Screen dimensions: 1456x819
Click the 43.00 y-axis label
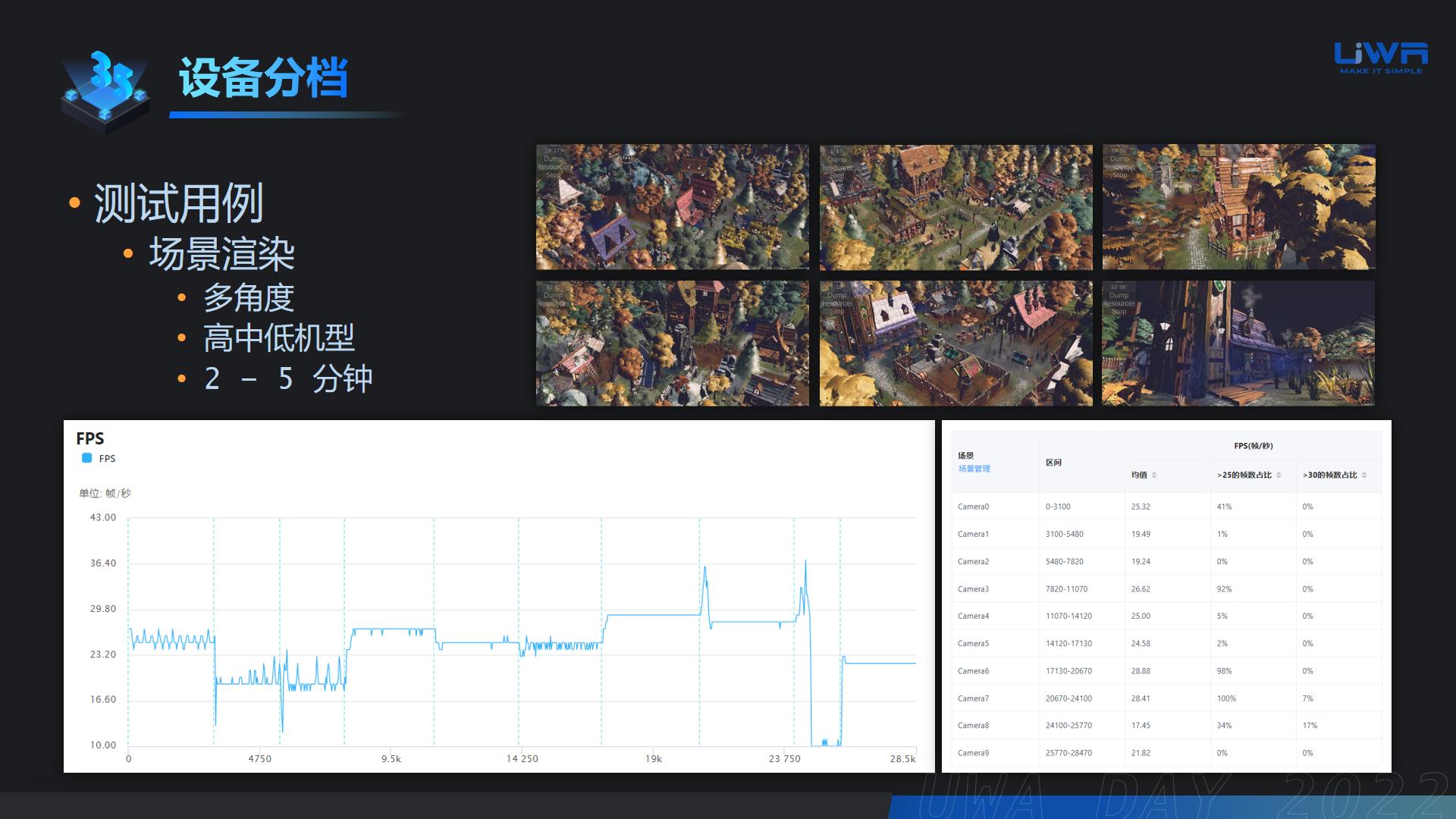[x=103, y=517]
